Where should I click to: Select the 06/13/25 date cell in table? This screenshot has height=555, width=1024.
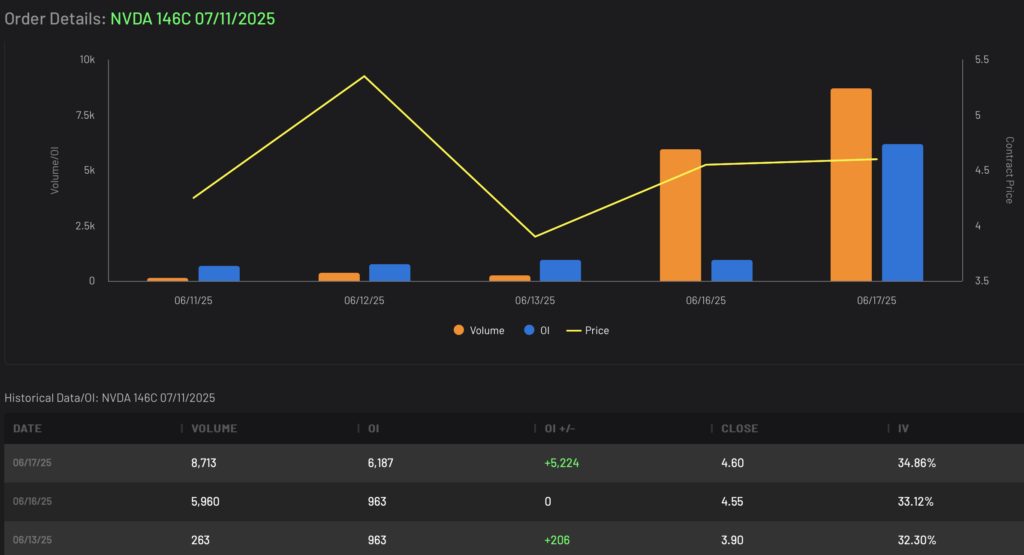[32, 540]
